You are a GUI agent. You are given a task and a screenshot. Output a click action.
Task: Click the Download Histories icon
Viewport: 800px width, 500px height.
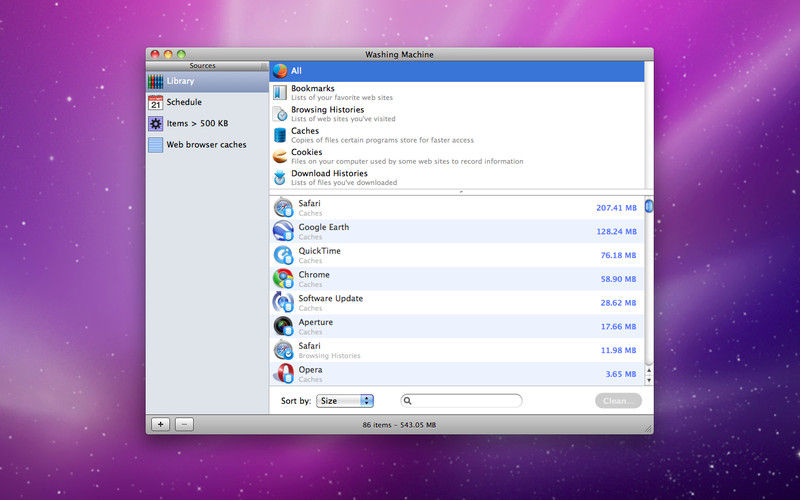click(x=280, y=178)
